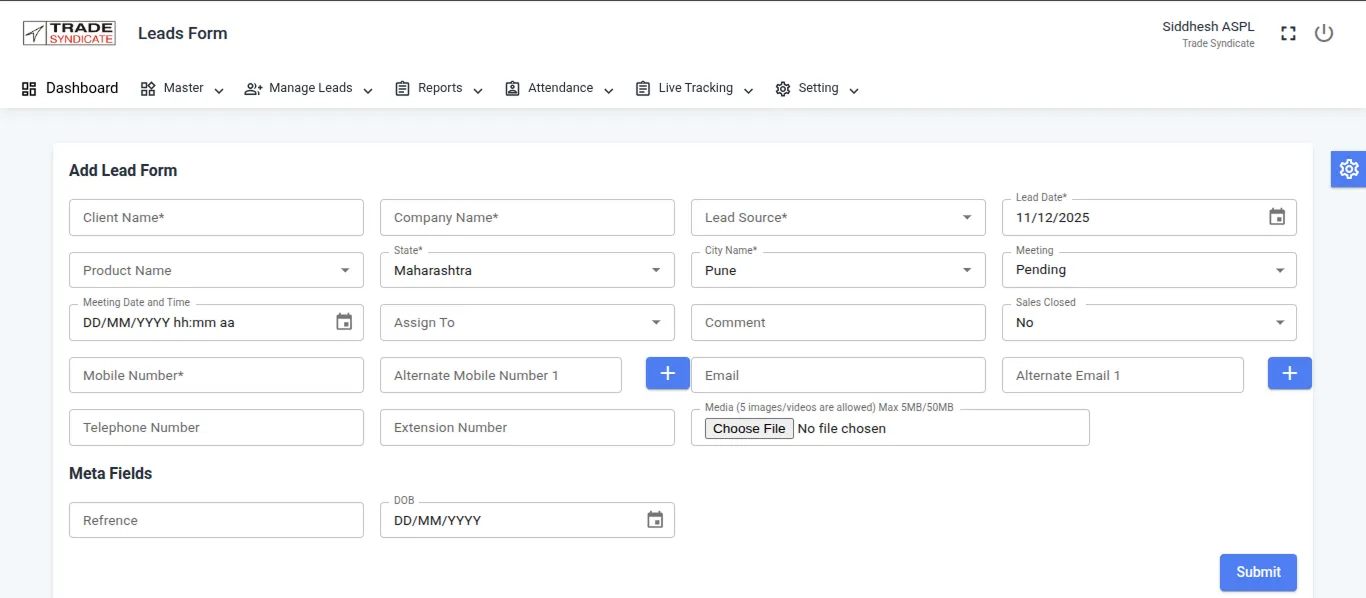The height and width of the screenshot is (598, 1366).
Task: Open the DOB calendar picker icon
Action: 655,520
